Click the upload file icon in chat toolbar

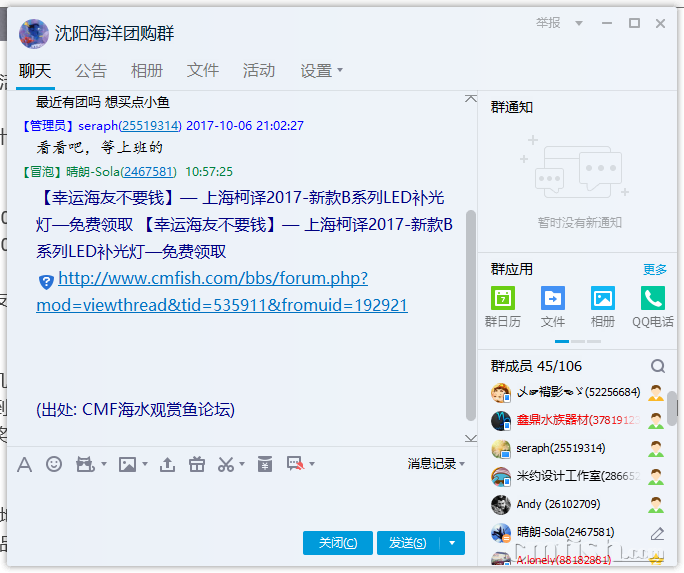(x=167, y=464)
